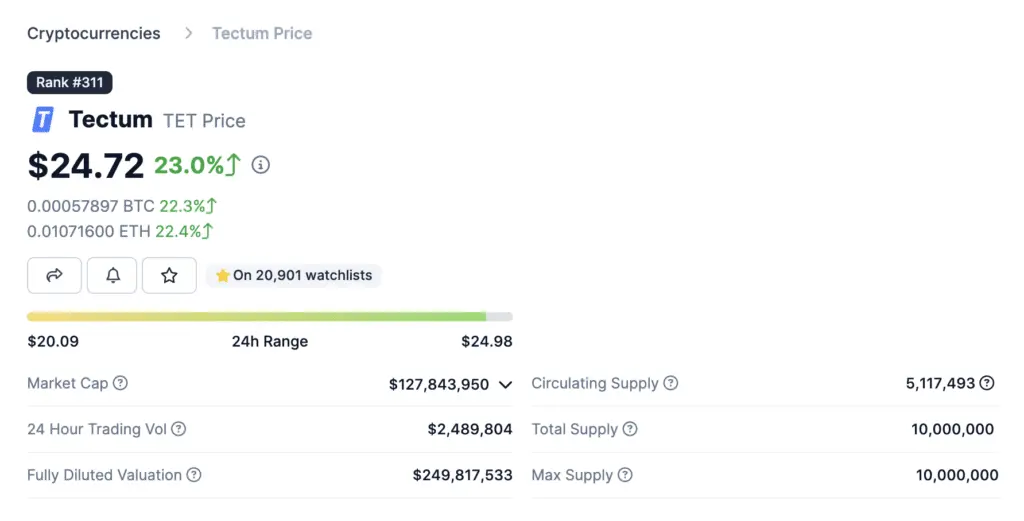This screenshot has width=1024, height=521.
Task: Click the 22.3% BTC change
Action: coord(188,206)
